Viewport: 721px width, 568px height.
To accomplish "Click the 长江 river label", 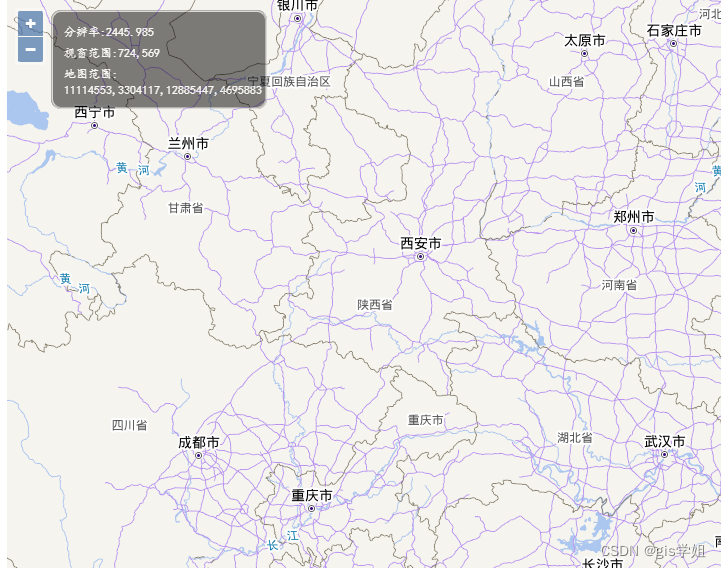I will coord(283,540).
